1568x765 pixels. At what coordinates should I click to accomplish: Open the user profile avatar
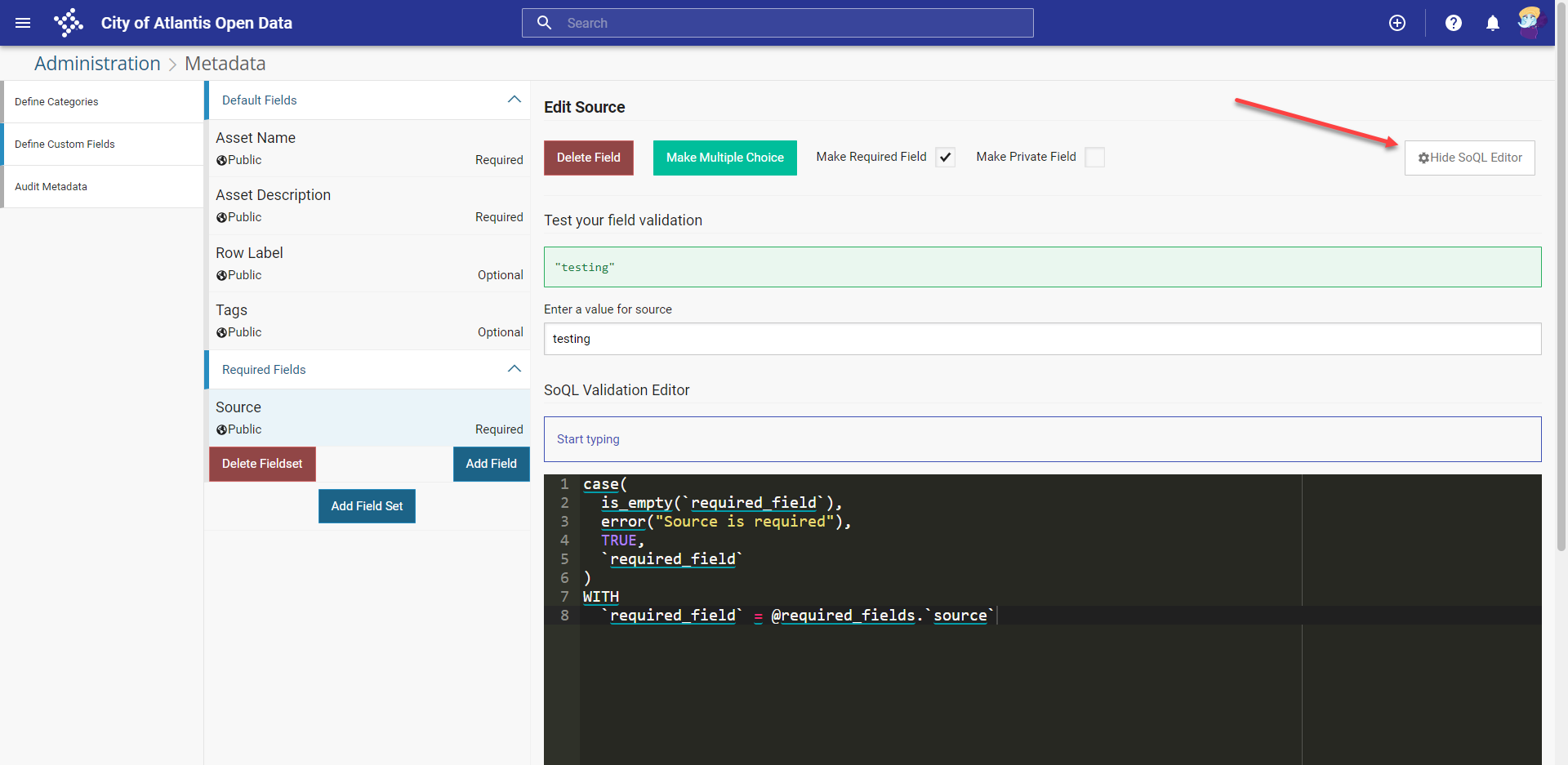point(1530,22)
